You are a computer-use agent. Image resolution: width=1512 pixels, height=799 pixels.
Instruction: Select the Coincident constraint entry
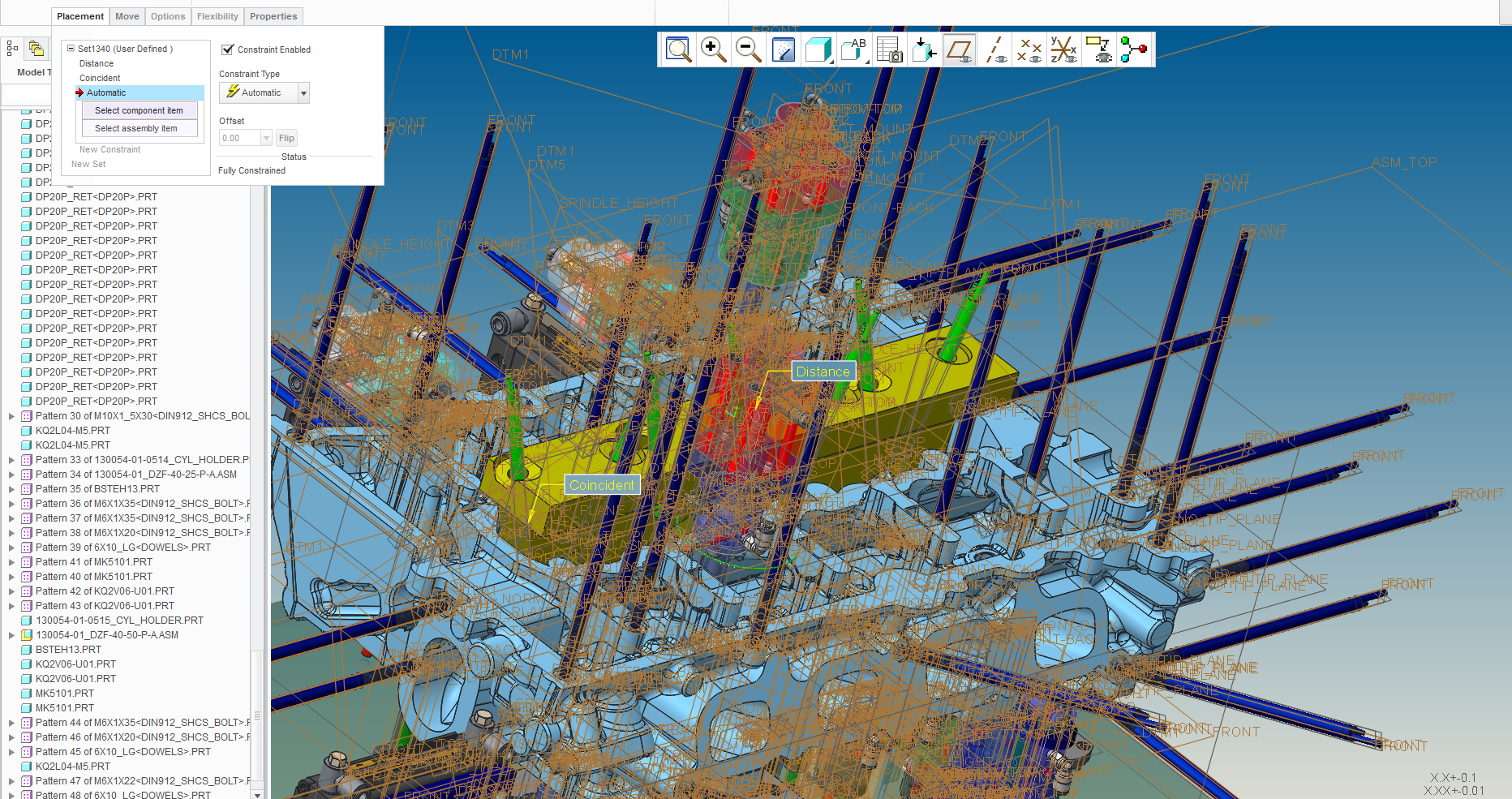[100, 78]
